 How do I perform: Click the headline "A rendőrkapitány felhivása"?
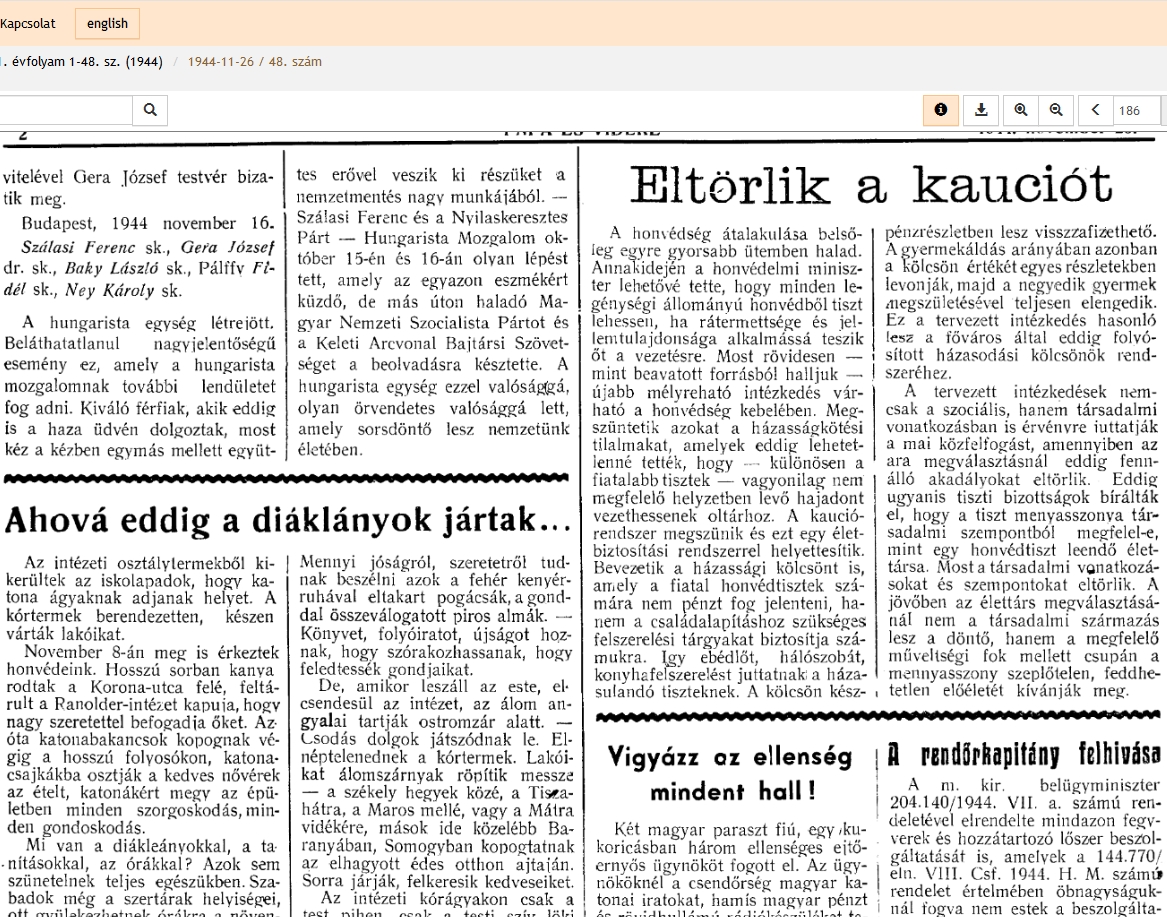click(x=1023, y=755)
